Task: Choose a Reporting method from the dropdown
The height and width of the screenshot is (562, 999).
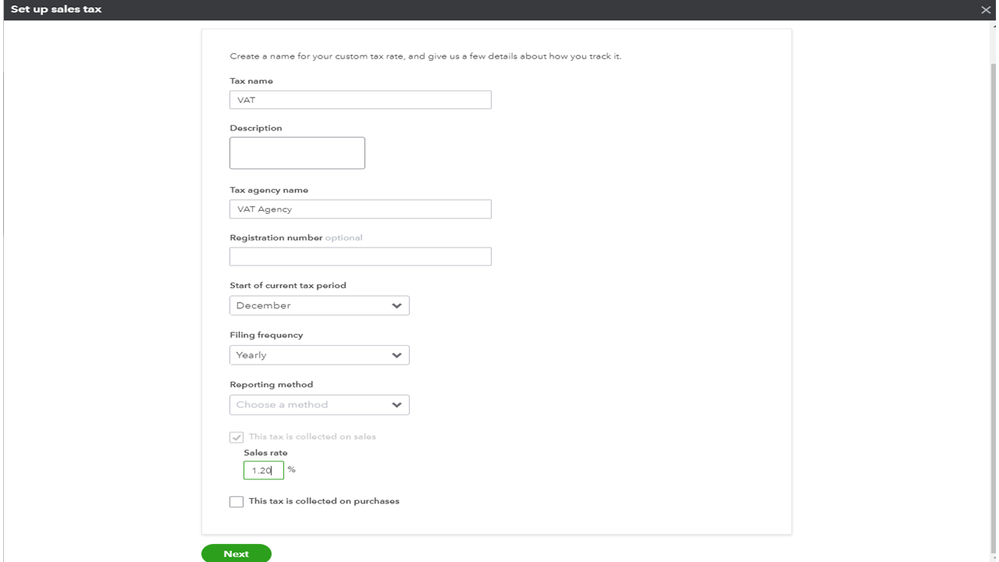Action: [x=319, y=405]
